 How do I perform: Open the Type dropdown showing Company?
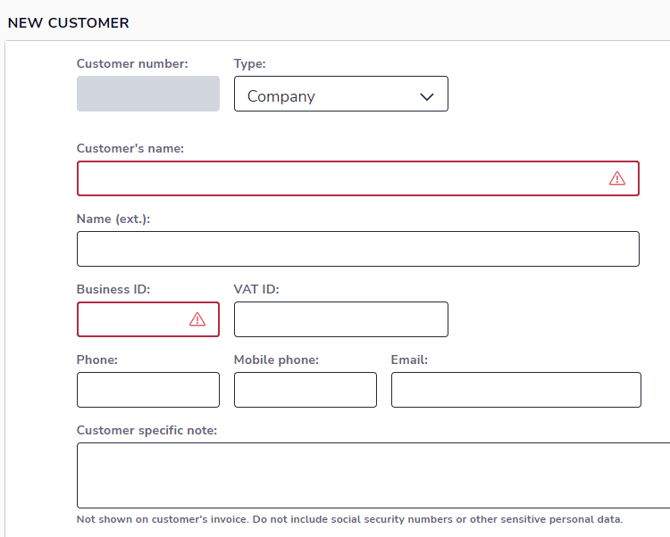click(341, 94)
